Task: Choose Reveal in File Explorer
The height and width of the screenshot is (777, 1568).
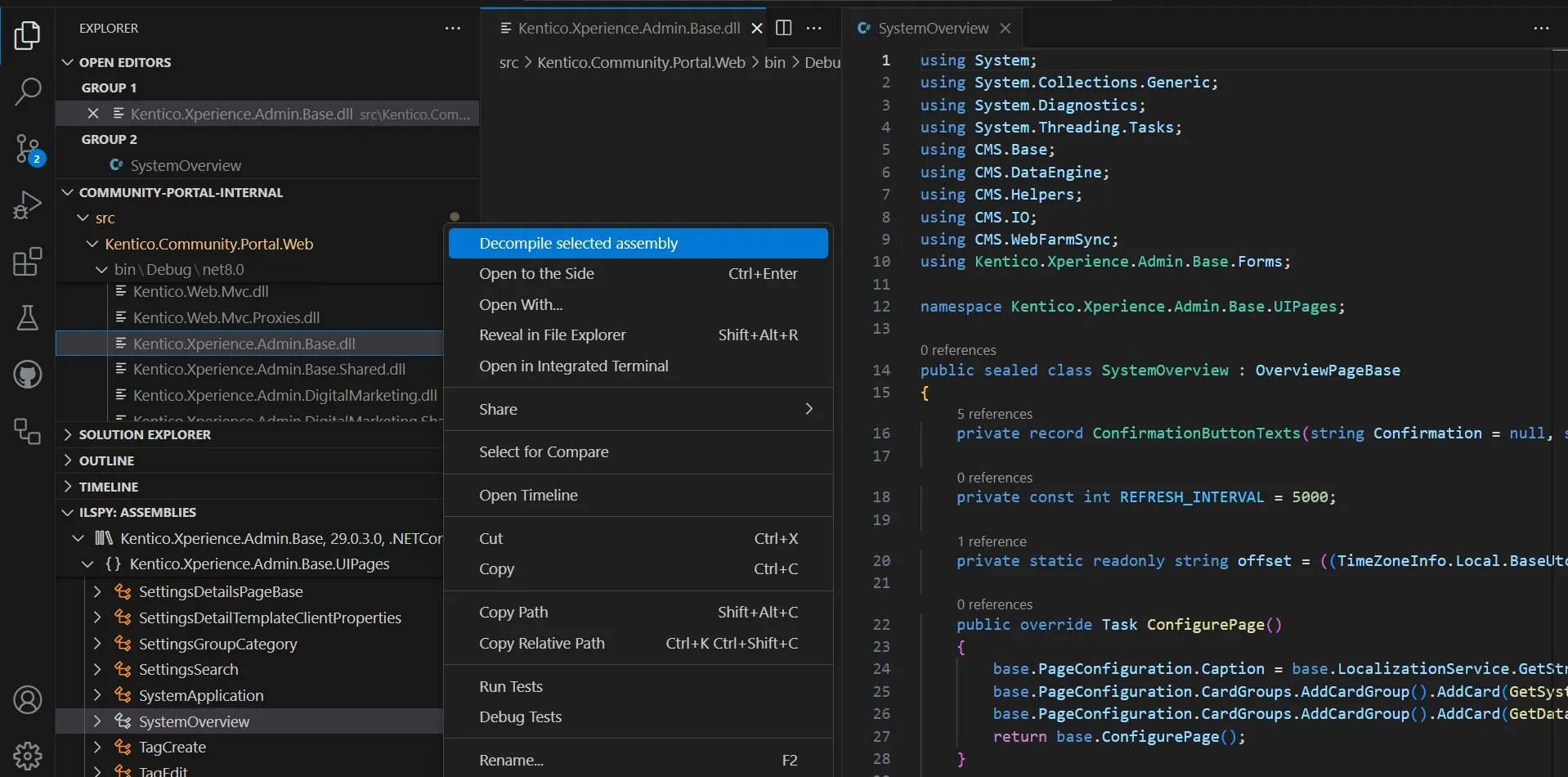Action: [638, 335]
